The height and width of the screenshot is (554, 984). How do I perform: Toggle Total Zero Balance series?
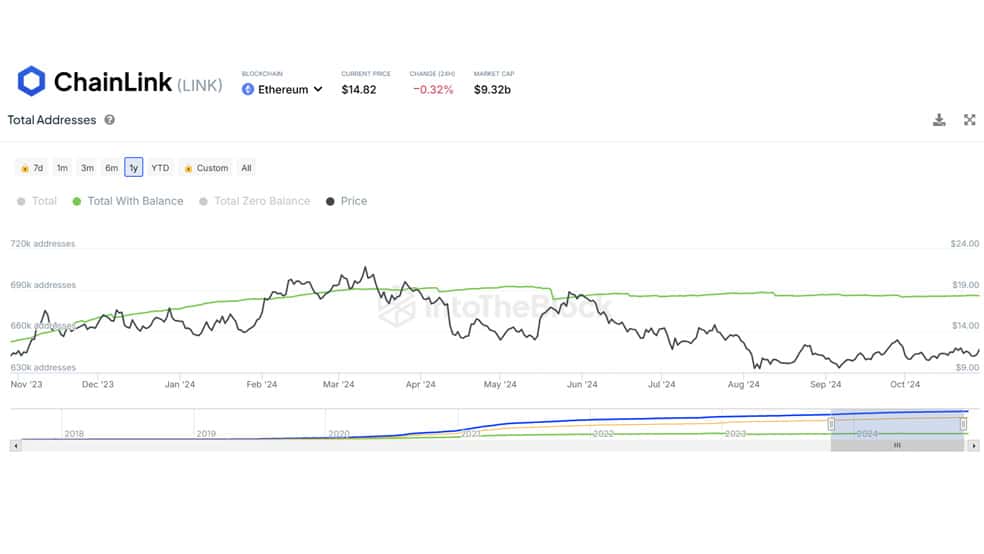coord(255,201)
